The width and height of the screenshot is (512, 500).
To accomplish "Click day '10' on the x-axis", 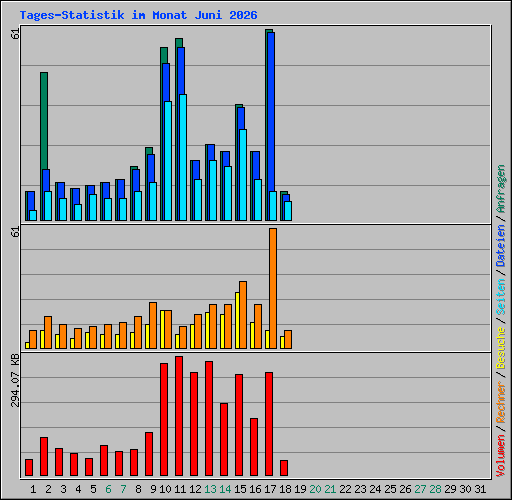I will (x=165, y=489).
